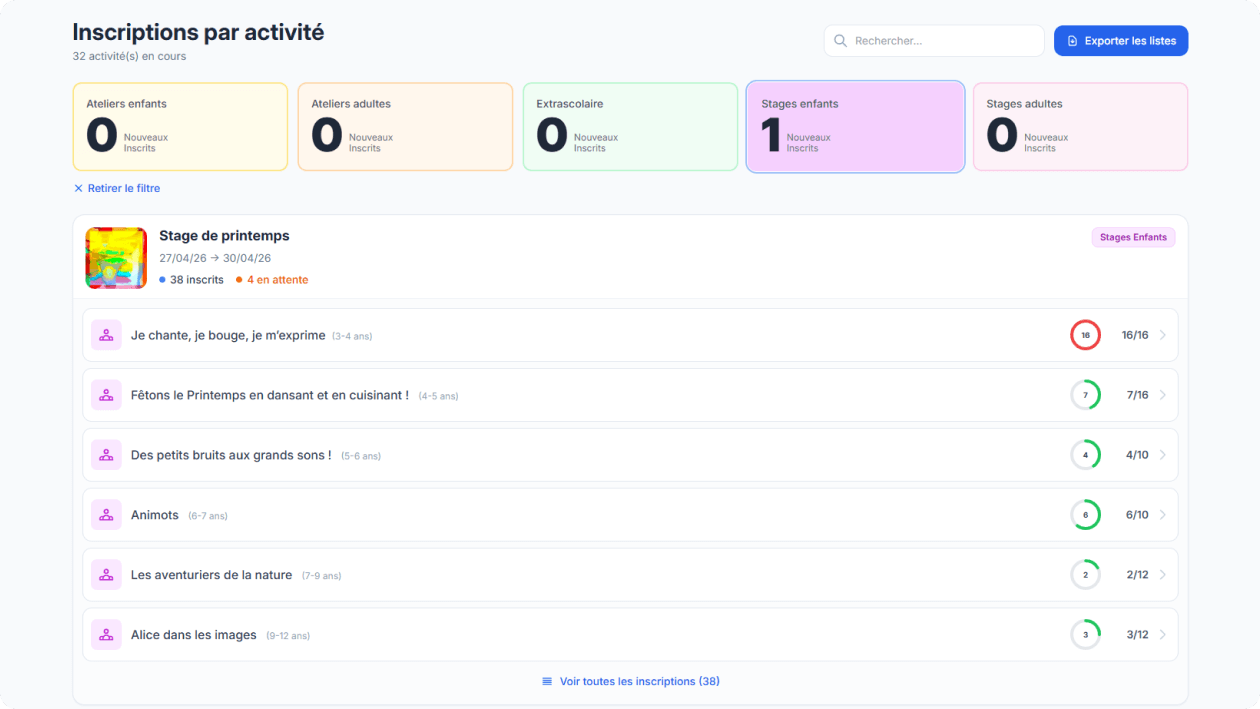
Task: Click the red 16 progress ring
Action: pyautogui.click(x=1085, y=335)
